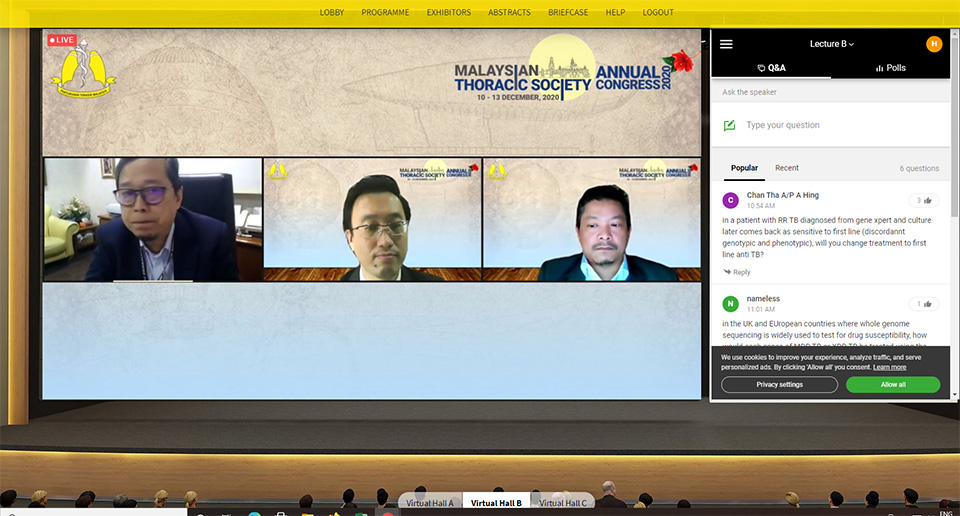960x516 pixels.
Task: Open the ABSTRACTS page
Action: tap(509, 12)
